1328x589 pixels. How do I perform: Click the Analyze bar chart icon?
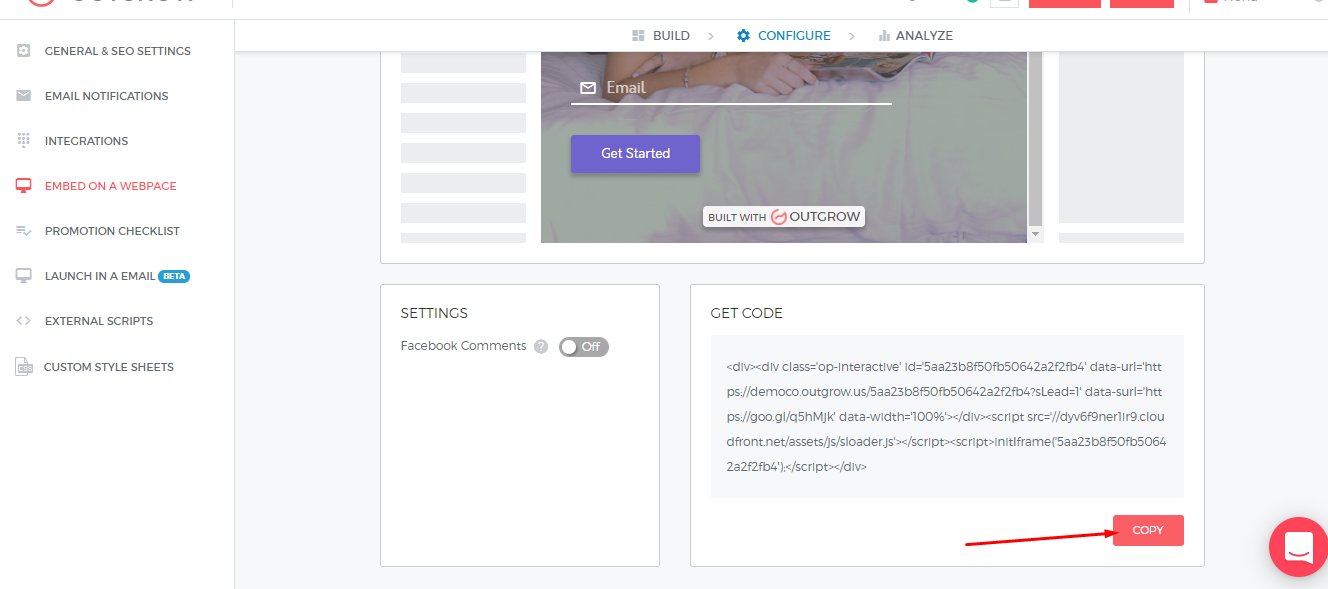click(884, 35)
